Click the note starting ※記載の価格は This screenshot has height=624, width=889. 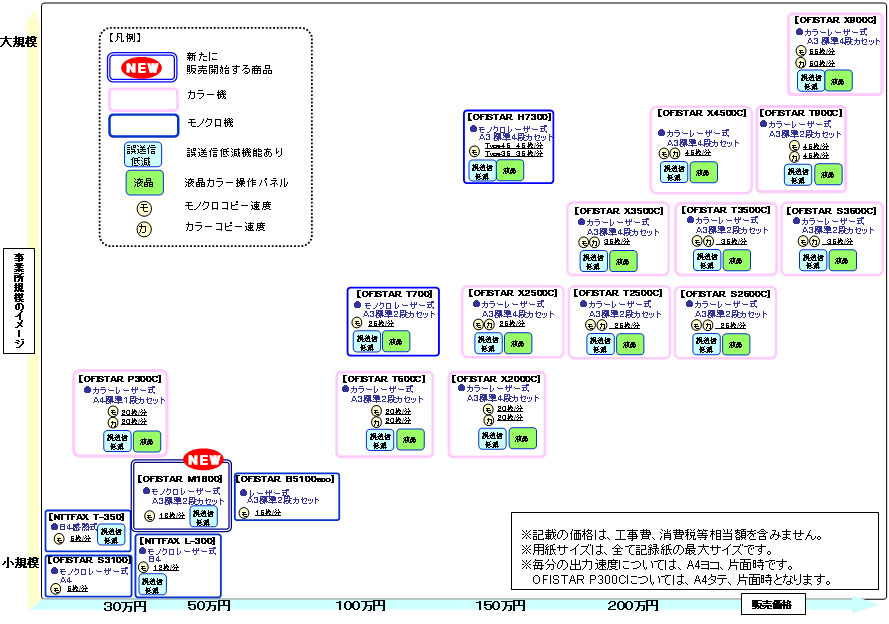point(672,535)
